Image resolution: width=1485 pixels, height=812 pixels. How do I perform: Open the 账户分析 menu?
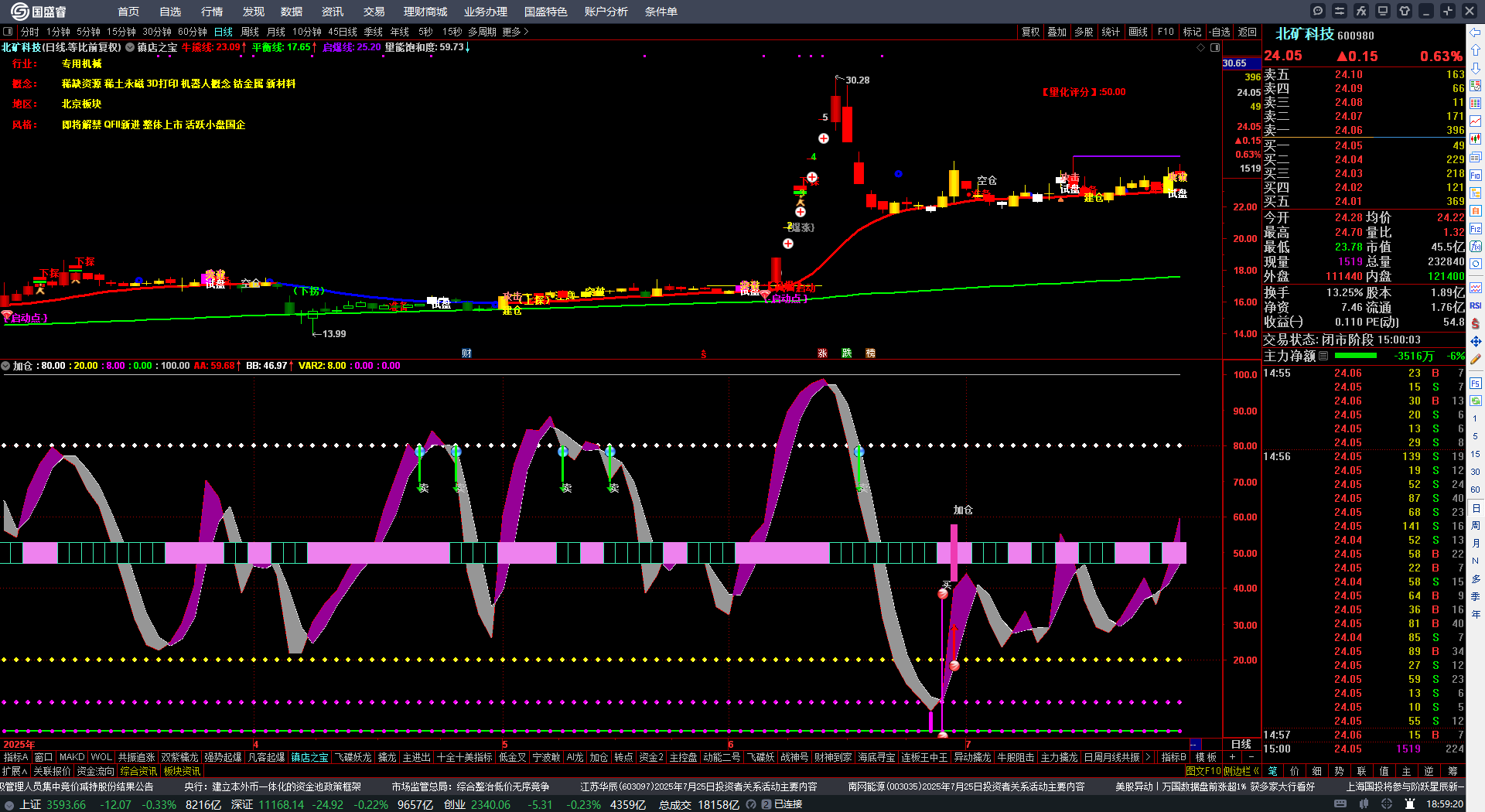pos(606,12)
